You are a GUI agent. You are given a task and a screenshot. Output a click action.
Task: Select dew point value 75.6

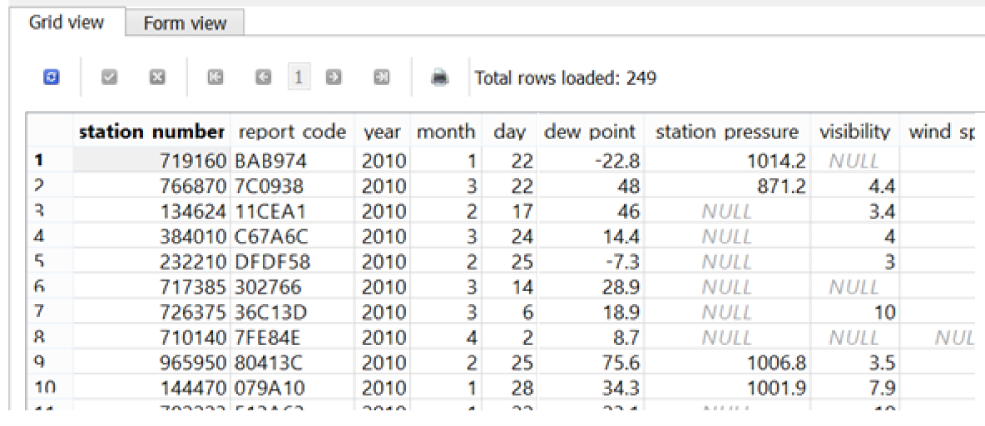point(590,363)
